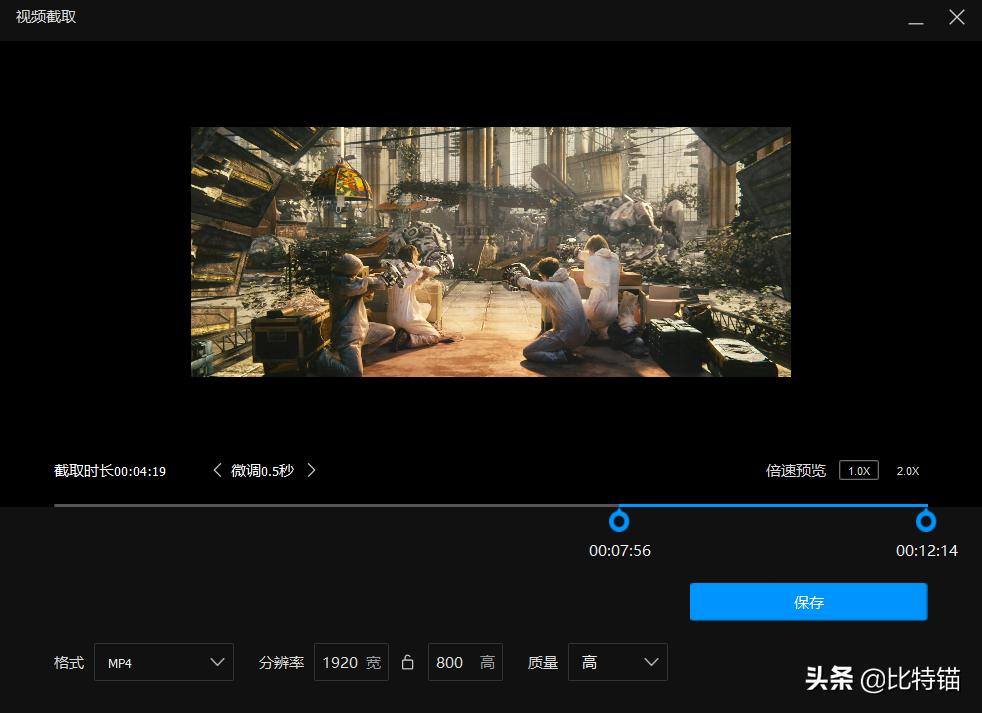Expand the format list via its chevron arrow
The height and width of the screenshot is (713, 982).
pos(217,662)
